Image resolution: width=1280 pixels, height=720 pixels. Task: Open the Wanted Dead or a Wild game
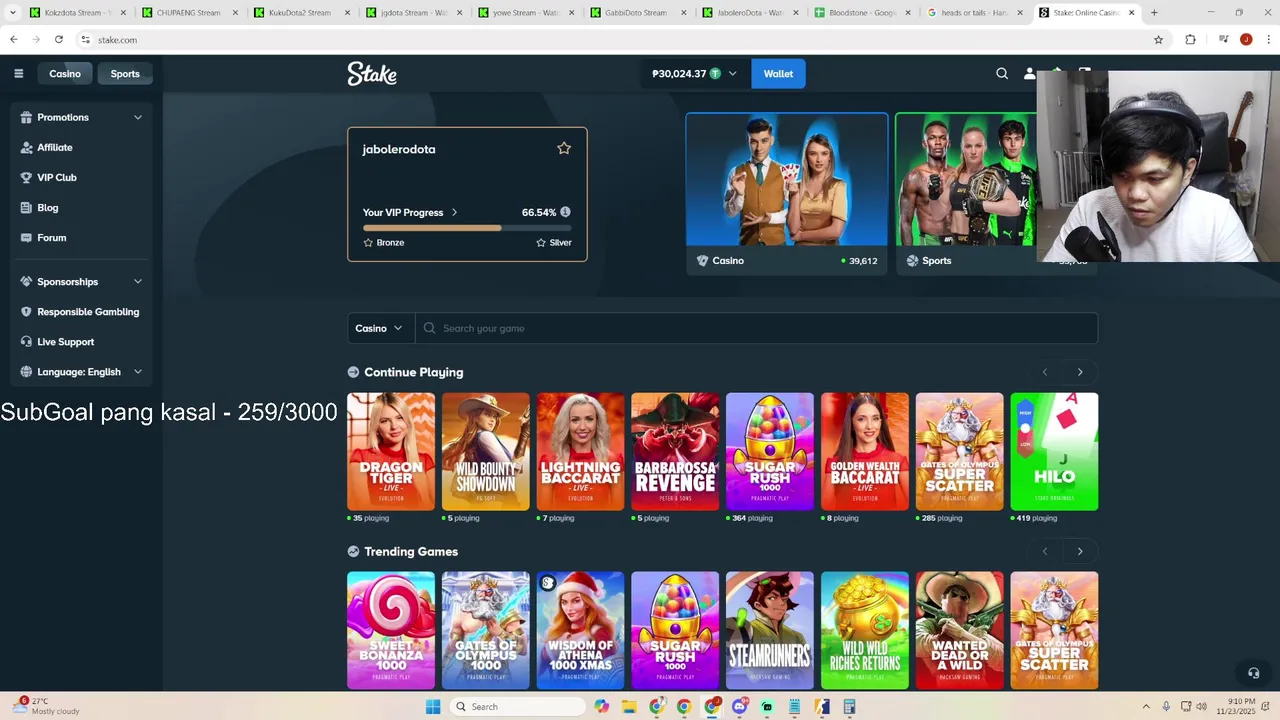pos(959,630)
